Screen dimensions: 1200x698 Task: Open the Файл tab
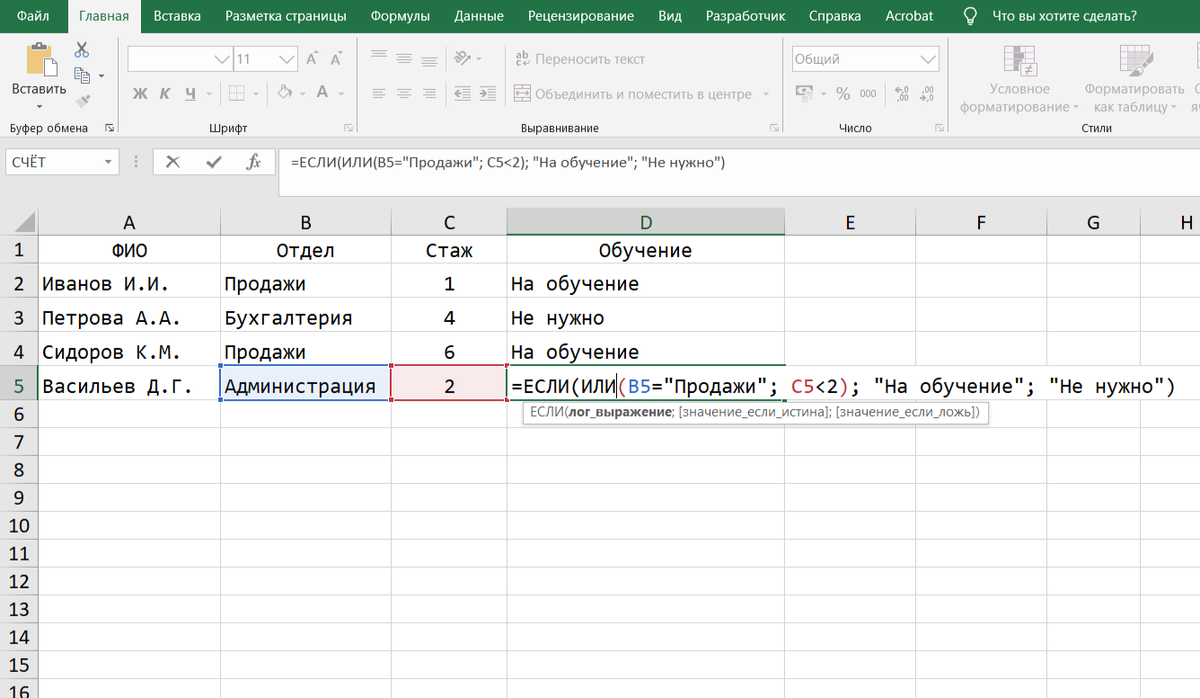click(33, 16)
